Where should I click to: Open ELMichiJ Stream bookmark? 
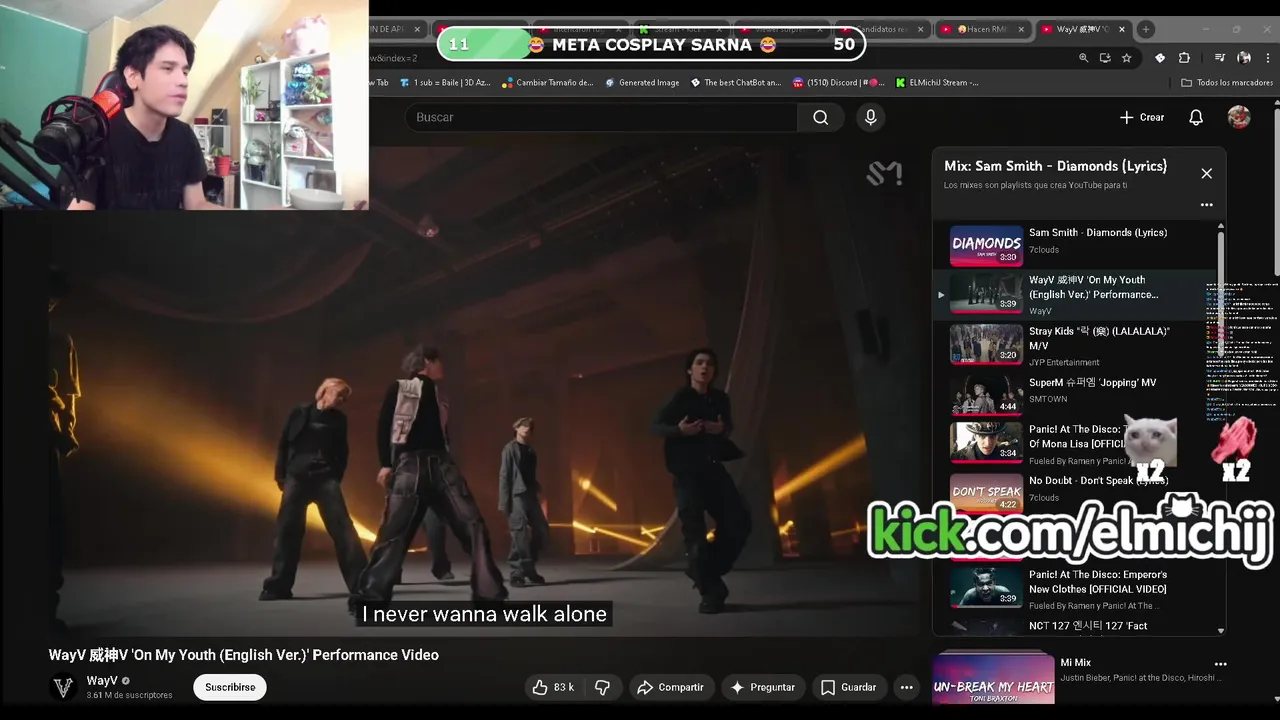[x=937, y=83]
